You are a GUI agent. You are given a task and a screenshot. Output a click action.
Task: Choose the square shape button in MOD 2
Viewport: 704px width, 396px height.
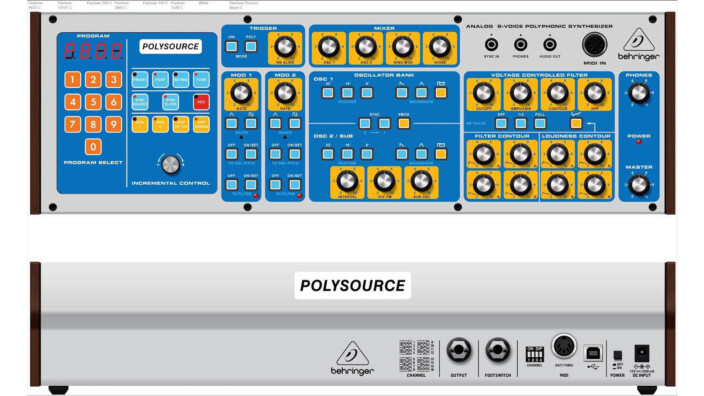[295, 123]
